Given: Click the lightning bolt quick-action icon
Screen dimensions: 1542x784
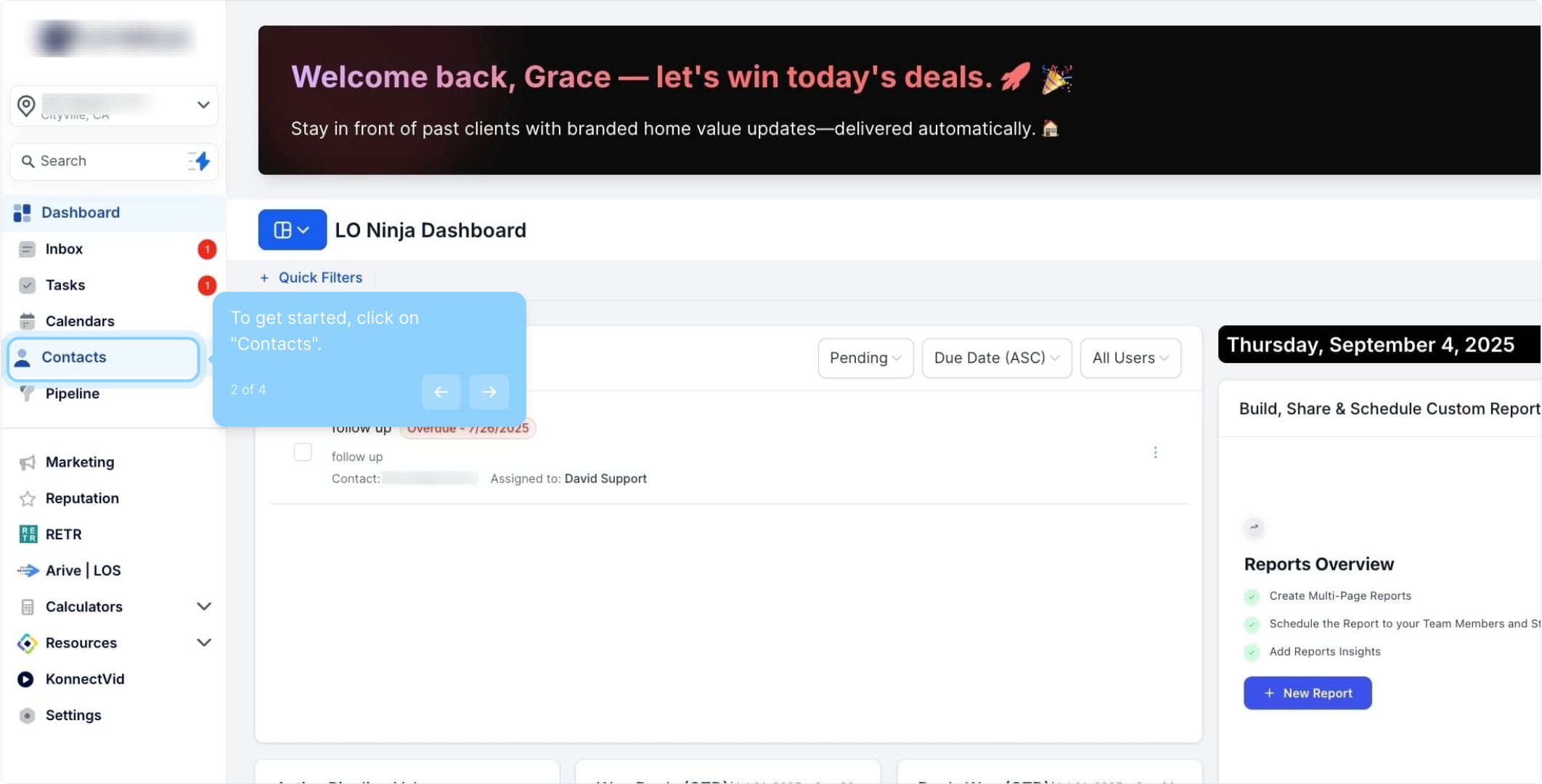Looking at the screenshot, I should (x=200, y=161).
